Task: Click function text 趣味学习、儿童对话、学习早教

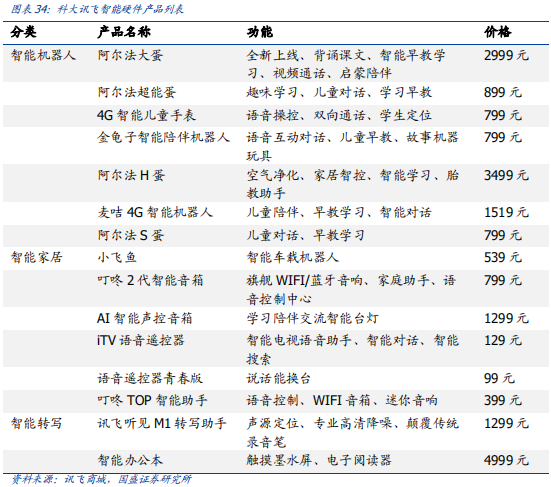Action: pyautogui.click(x=339, y=92)
